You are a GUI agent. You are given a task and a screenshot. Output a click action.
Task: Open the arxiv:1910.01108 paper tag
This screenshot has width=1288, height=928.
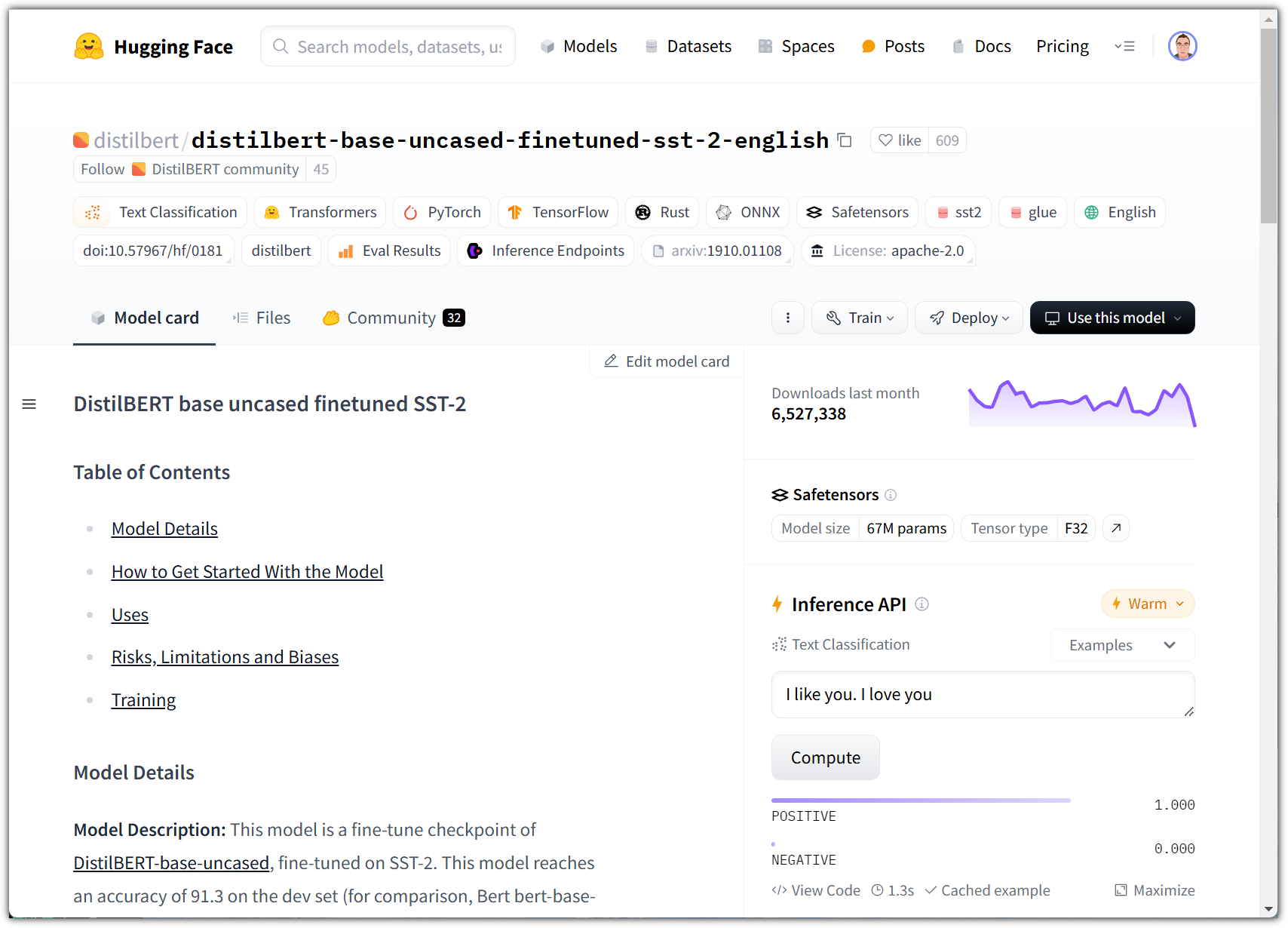click(717, 250)
